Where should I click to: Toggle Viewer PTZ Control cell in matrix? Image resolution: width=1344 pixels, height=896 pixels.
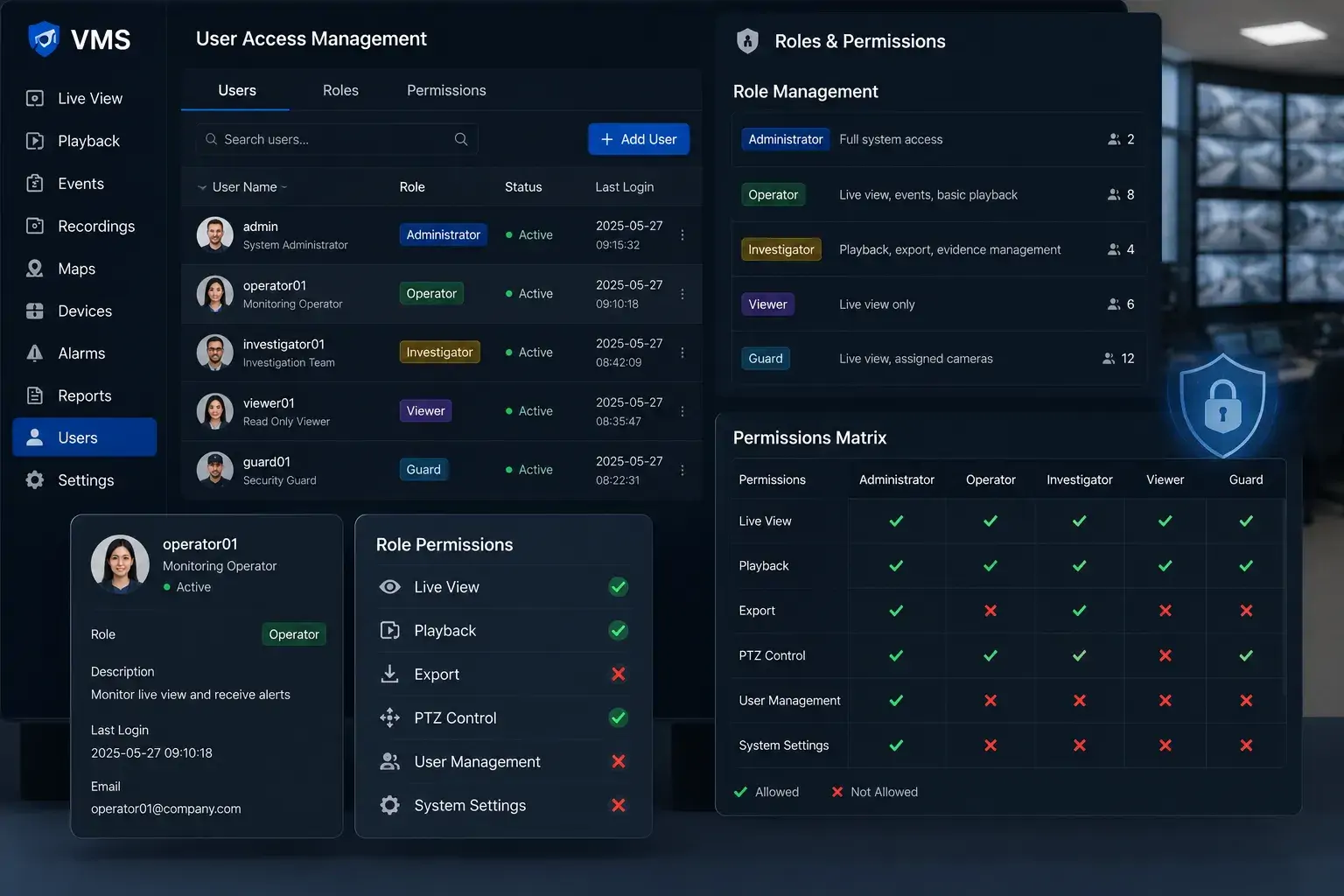(1165, 655)
